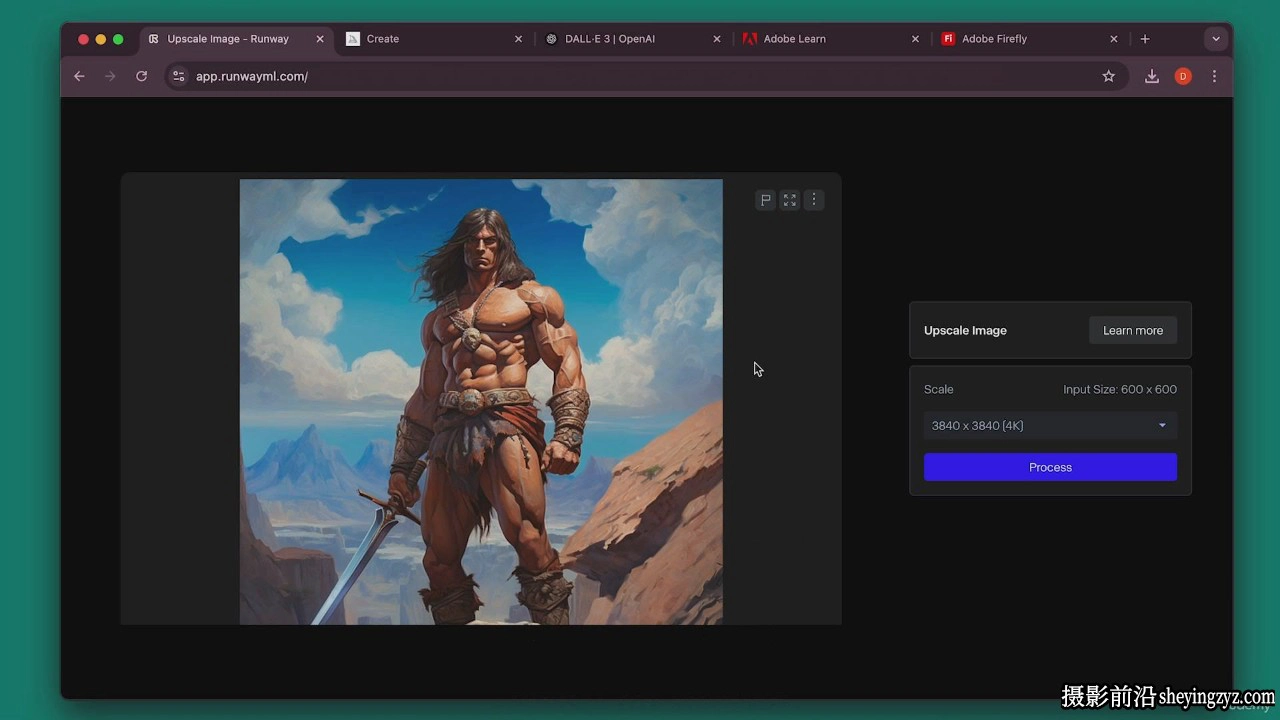Click the Input Size: 600 x 600 text
1280x720 pixels.
tap(1120, 389)
